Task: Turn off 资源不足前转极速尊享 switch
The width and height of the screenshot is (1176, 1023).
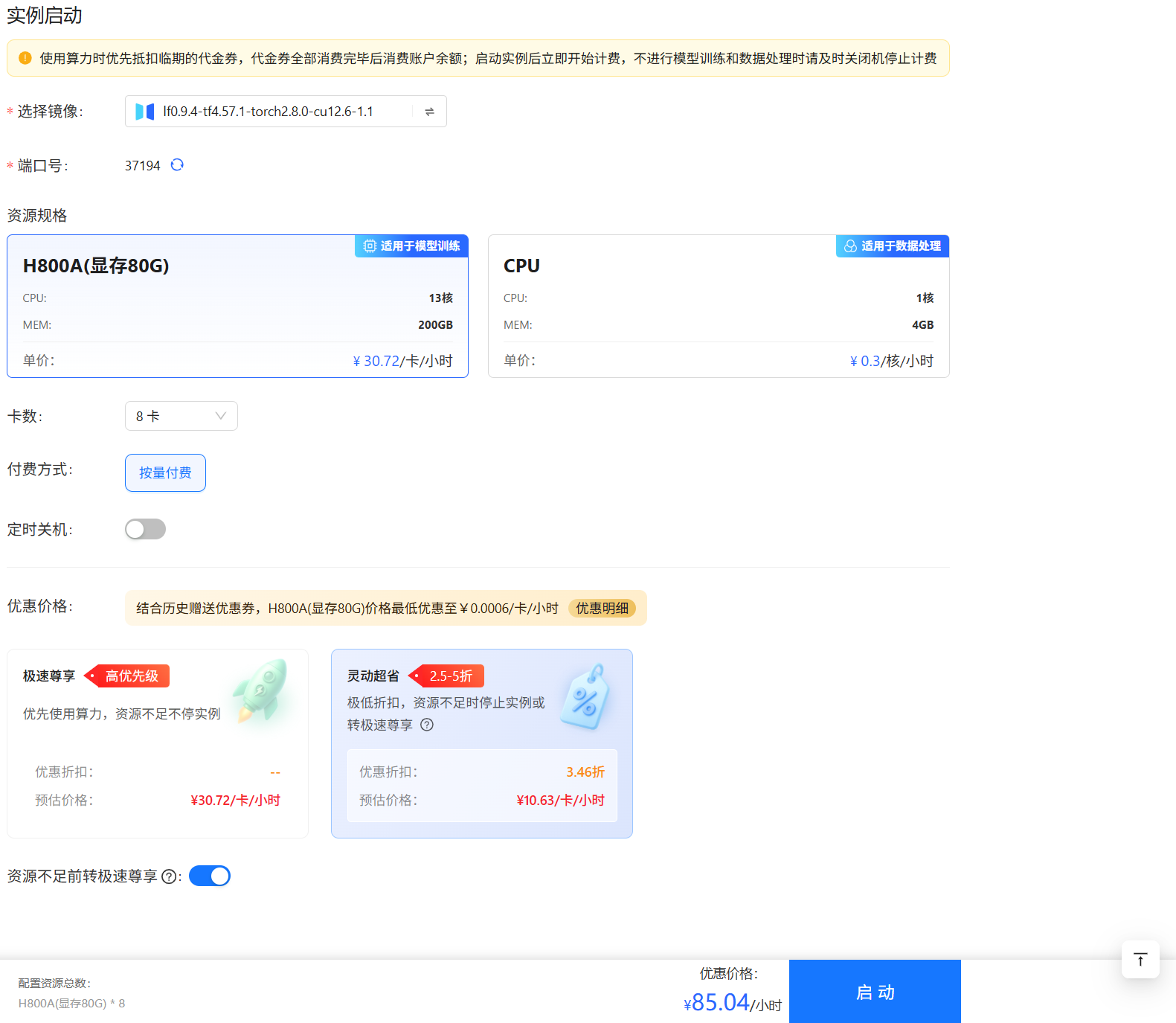Action: [x=210, y=876]
